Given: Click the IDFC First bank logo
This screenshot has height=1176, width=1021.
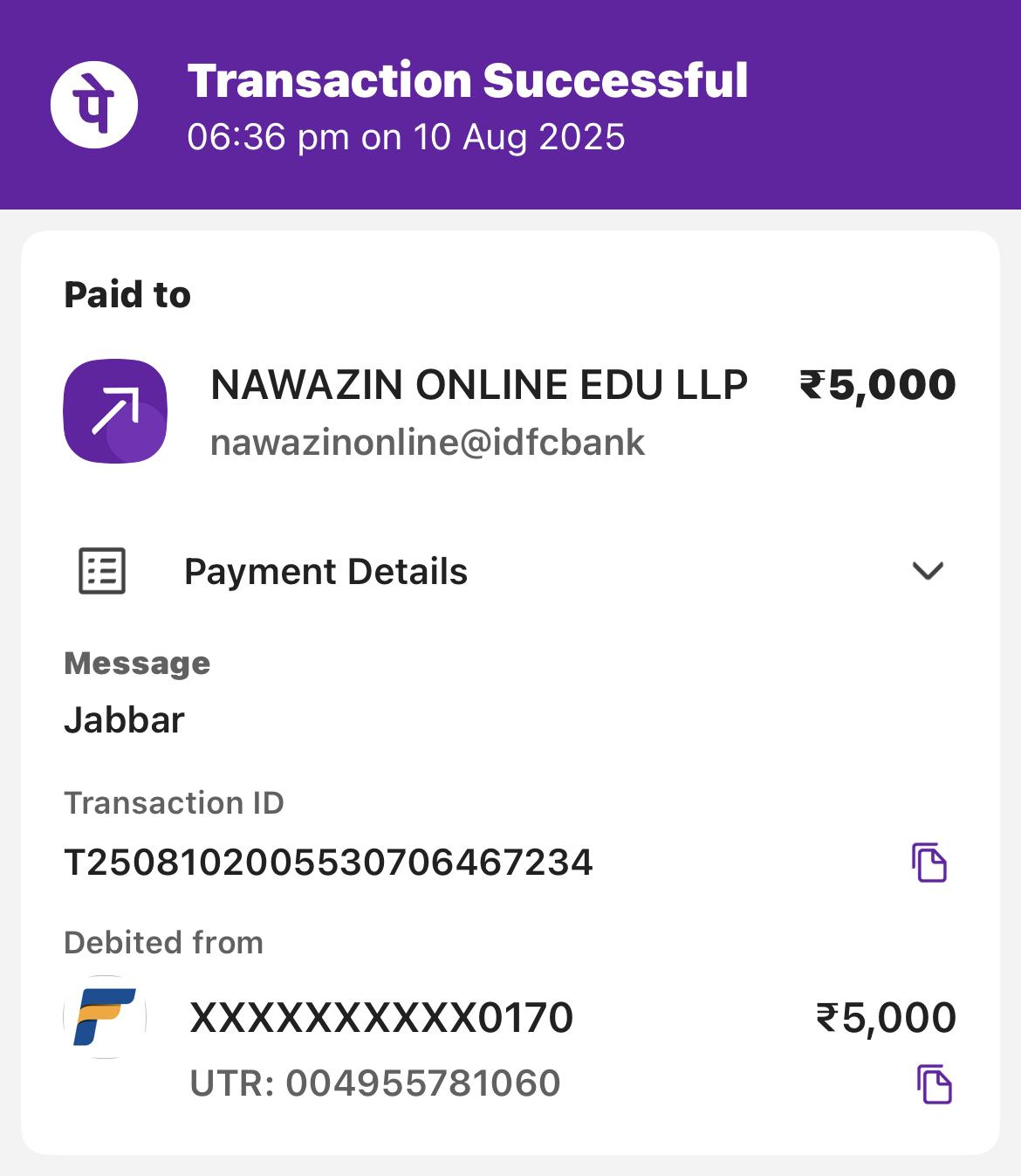Looking at the screenshot, I should [x=105, y=1017].
